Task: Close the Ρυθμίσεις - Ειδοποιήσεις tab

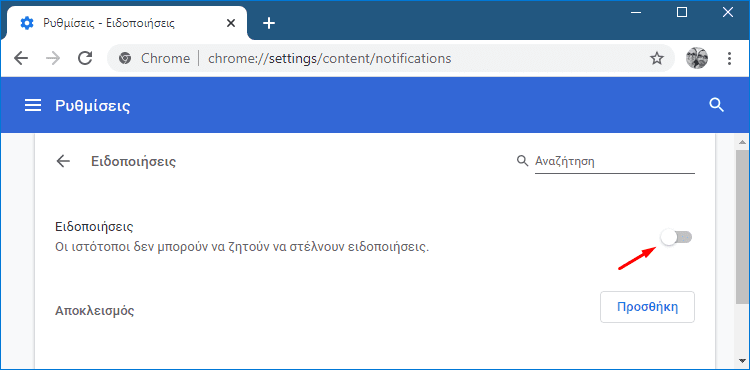Action: [231, 23]
